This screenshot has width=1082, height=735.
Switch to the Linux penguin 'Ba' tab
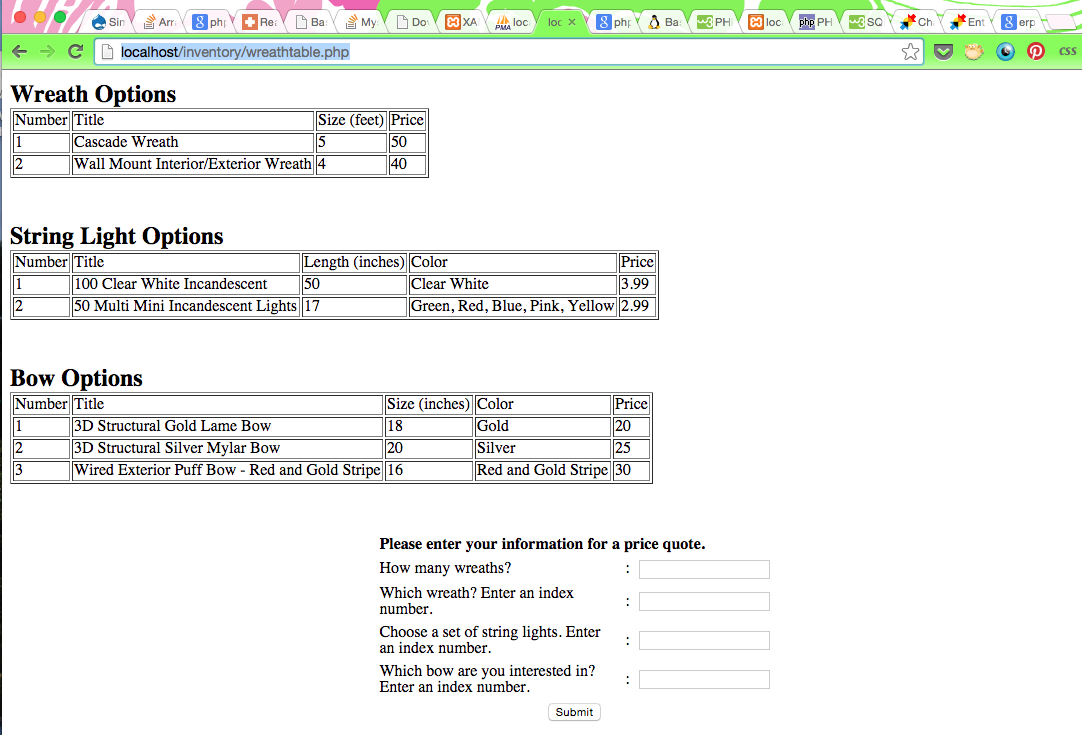664,22
